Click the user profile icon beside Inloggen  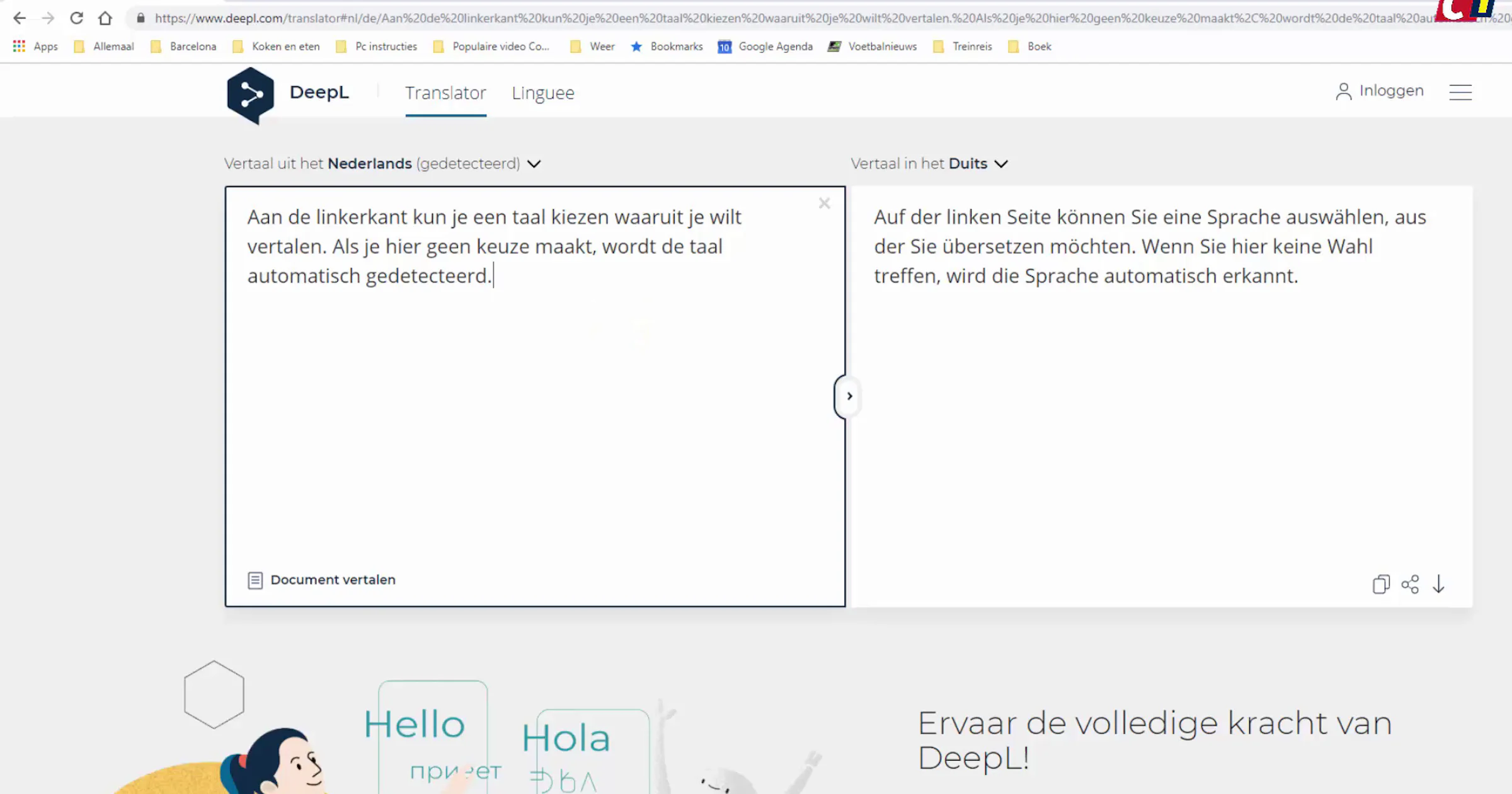1343,91
